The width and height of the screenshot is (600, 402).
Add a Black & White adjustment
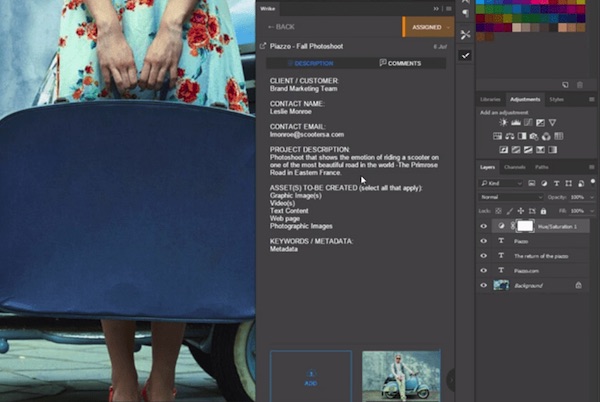[x=522, y=136]
